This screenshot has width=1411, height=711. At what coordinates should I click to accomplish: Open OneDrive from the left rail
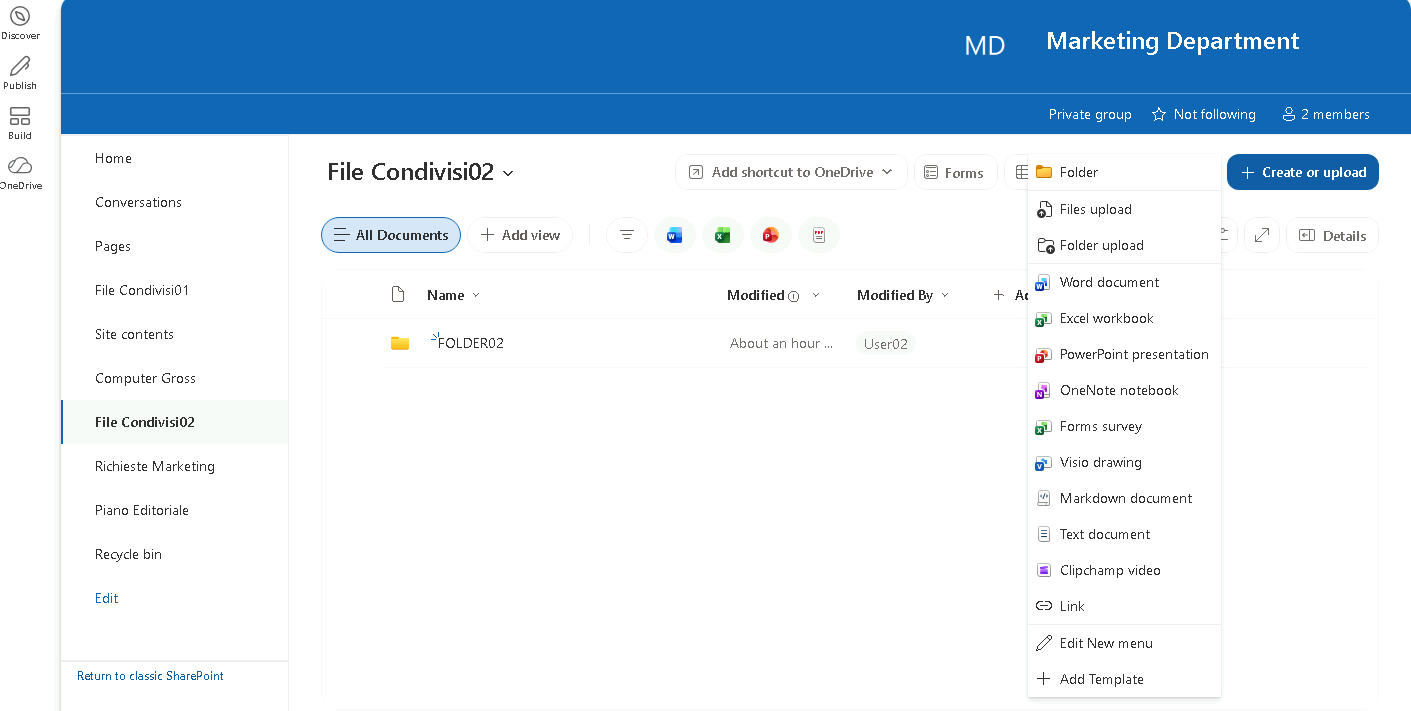click(20, 172)
